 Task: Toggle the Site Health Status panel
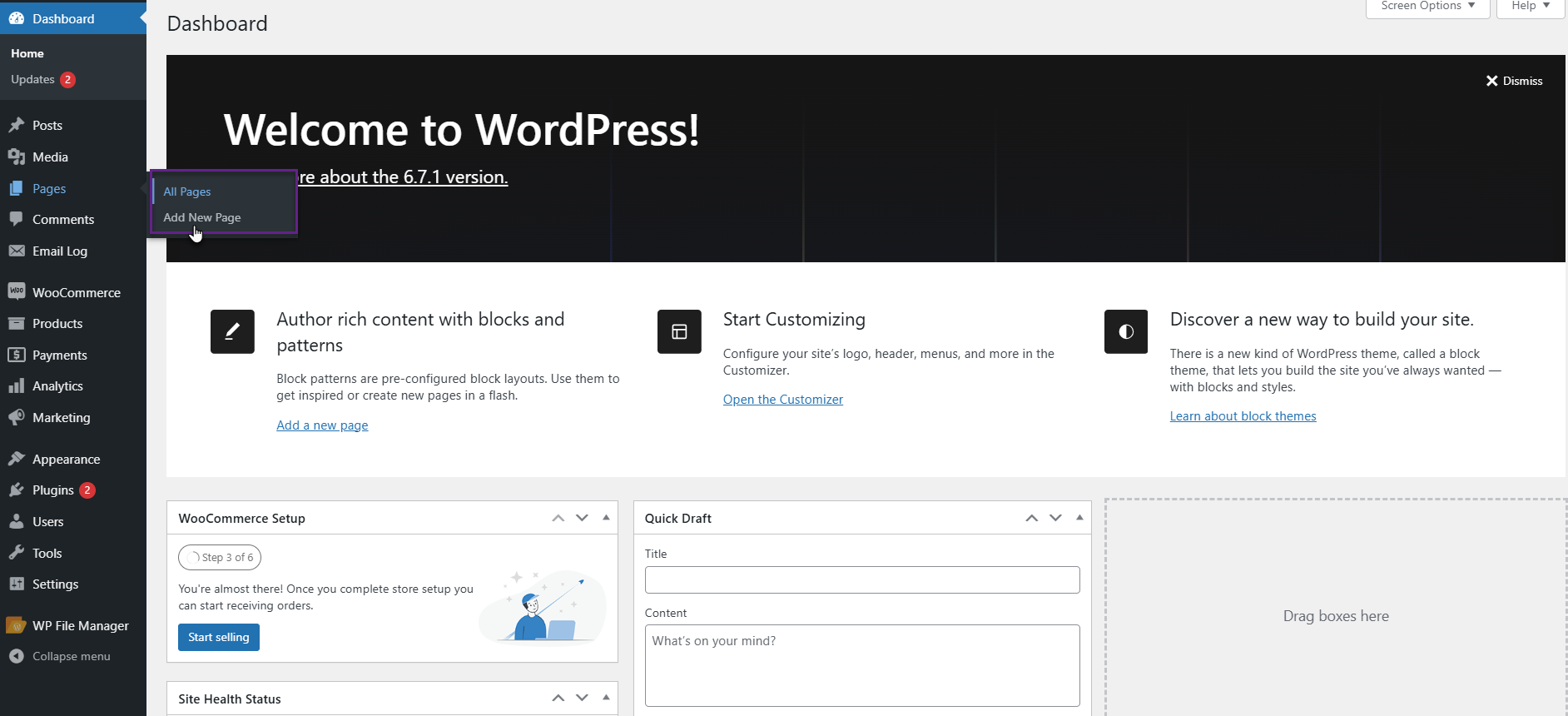click(x=606, y=698)
